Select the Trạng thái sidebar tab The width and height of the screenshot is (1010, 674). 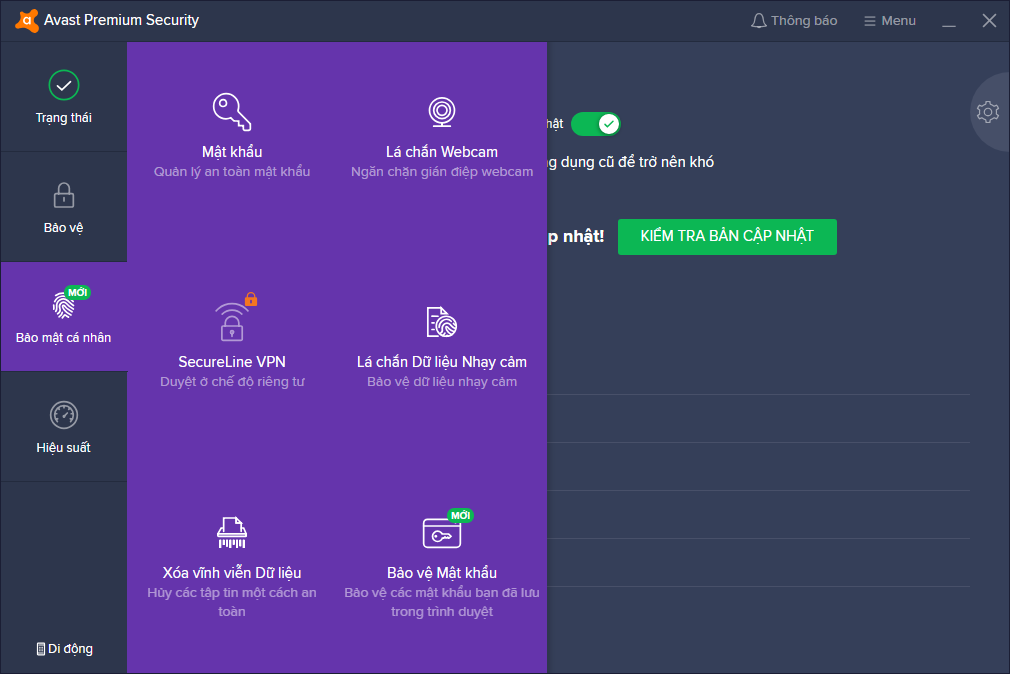[x=64, y=97]
